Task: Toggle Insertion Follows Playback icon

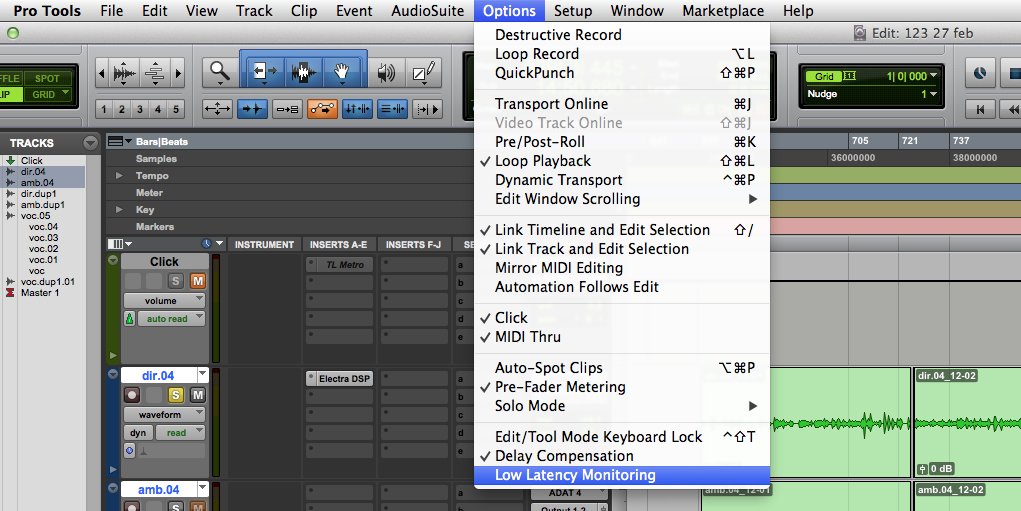Action: 427,109
